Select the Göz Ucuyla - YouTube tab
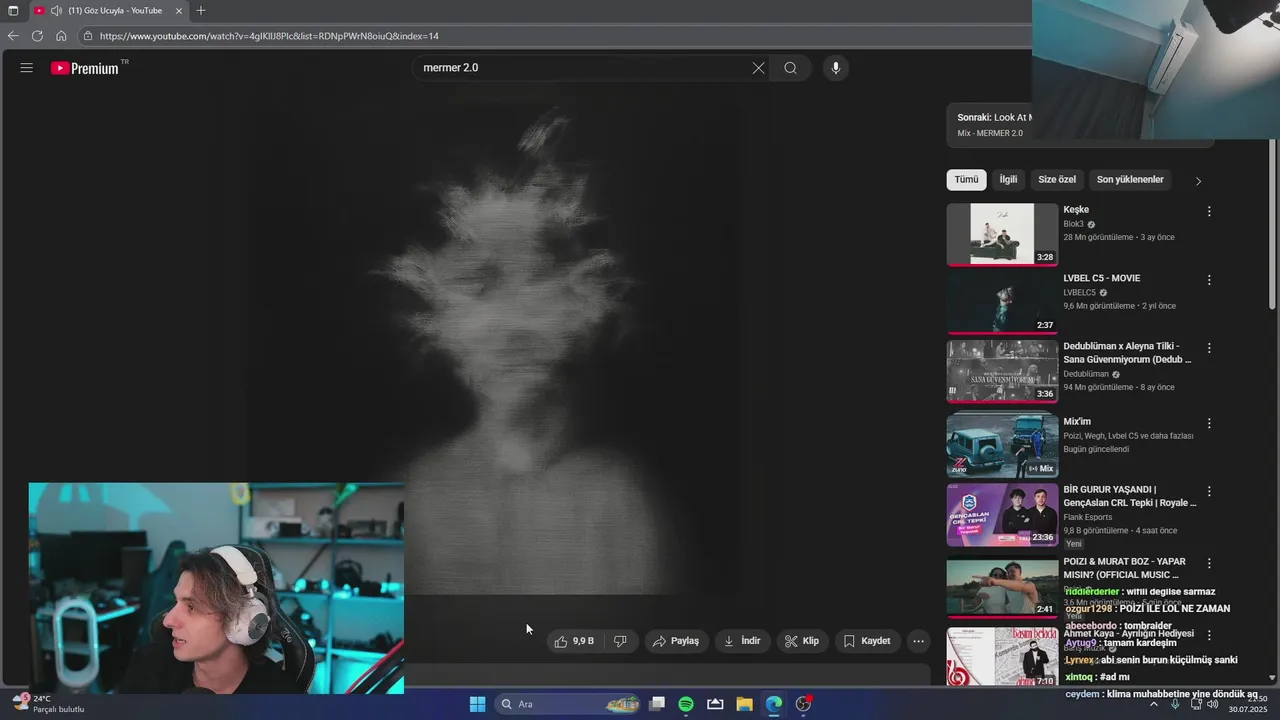1280x720 pixels. (108, 11)
